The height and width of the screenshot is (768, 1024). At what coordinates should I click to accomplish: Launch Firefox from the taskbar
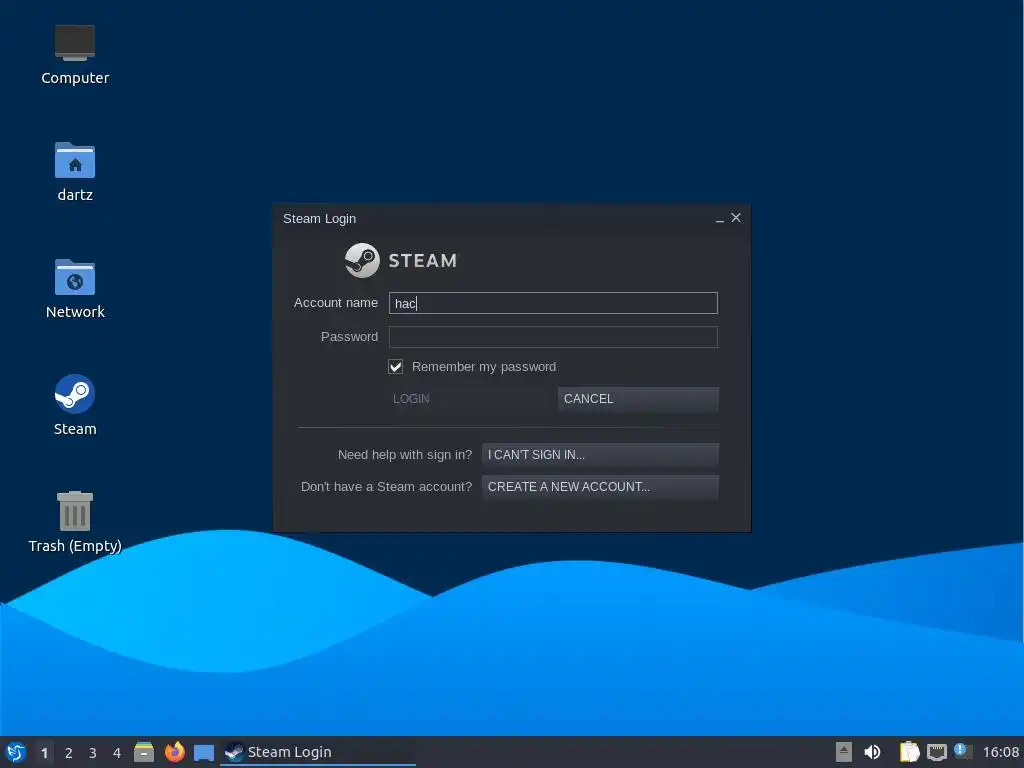click(x=174, y=752)
